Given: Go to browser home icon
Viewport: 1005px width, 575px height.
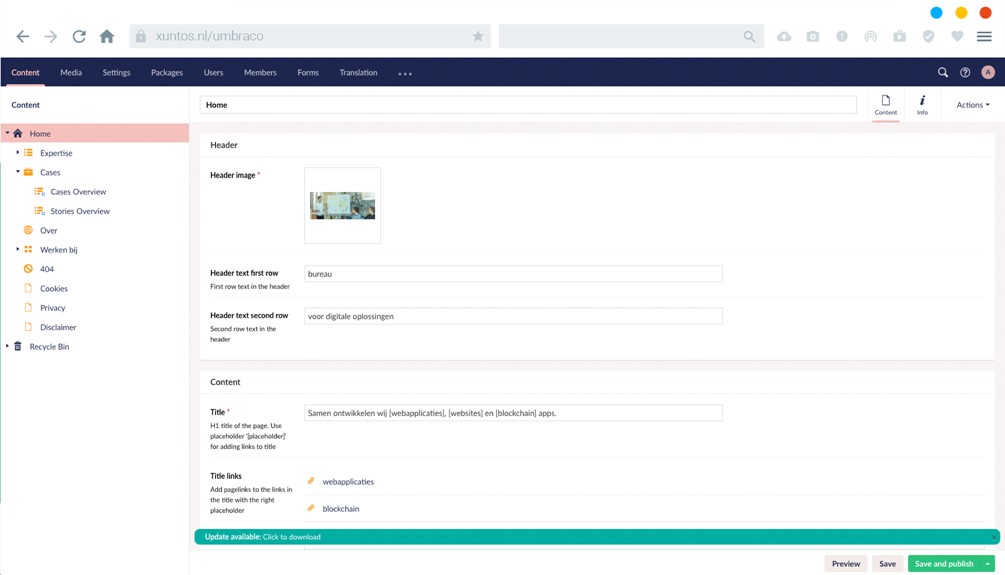Looking at the screenshot, I should point(107,37).
